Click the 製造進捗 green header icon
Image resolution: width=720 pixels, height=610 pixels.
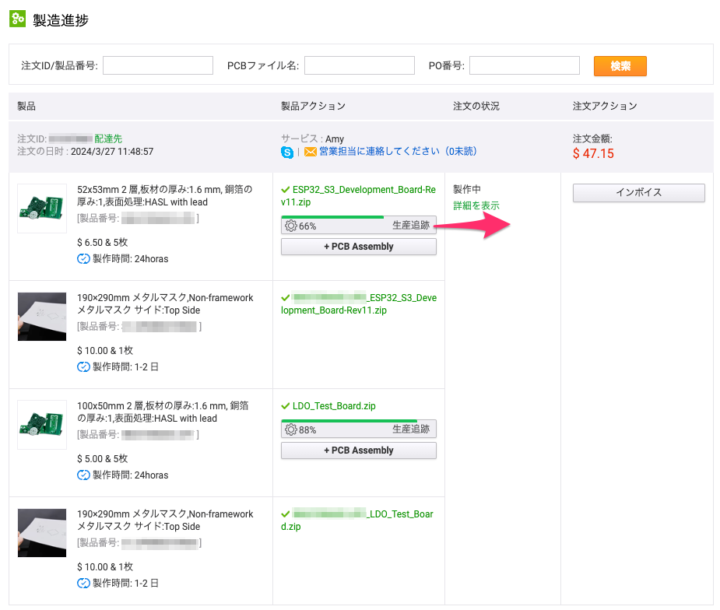17,19
